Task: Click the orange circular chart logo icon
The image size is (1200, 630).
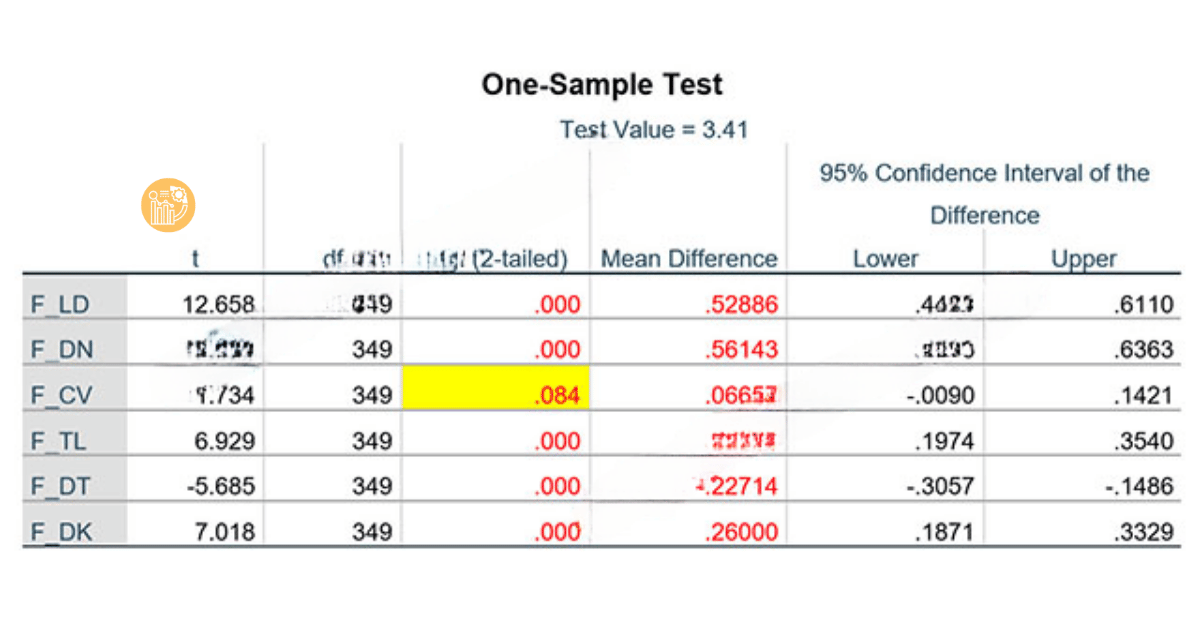Action: pos(168,206)
